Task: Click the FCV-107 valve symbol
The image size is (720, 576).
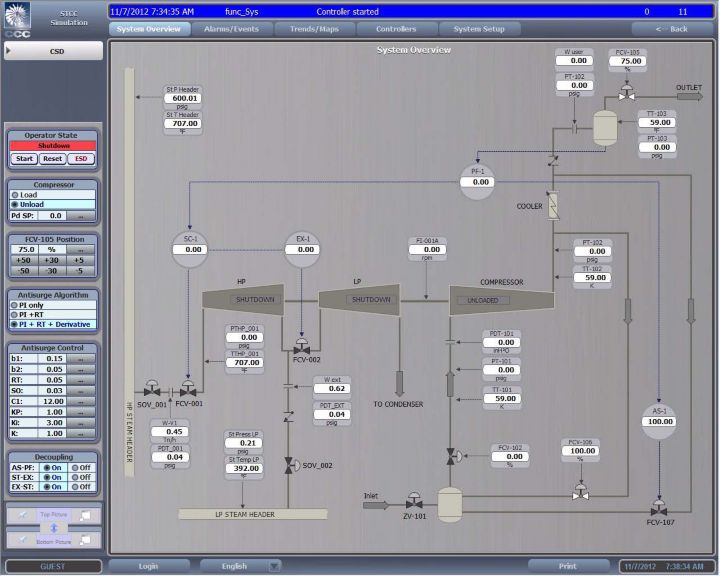Action: pos(659,507)
